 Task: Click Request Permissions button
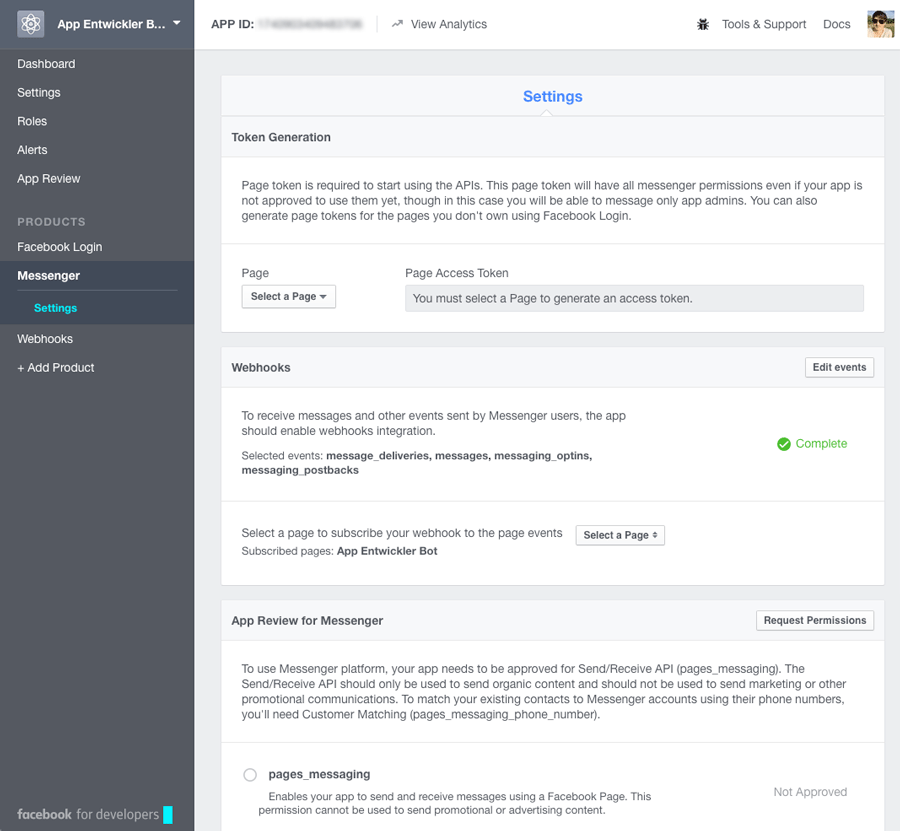coord(814,620)
